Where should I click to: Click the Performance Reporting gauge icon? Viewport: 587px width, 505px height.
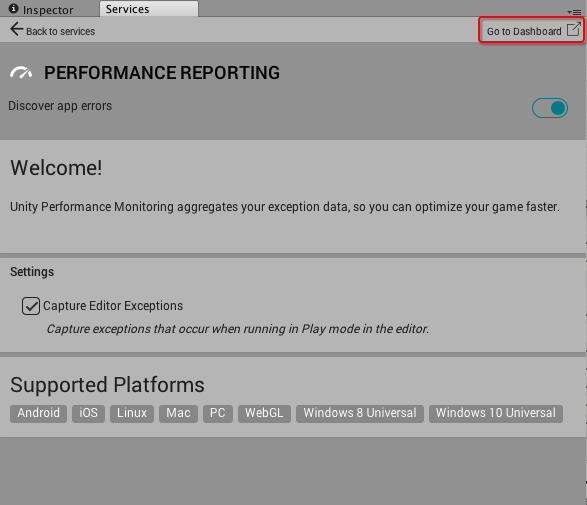click(x=21, y=72)
